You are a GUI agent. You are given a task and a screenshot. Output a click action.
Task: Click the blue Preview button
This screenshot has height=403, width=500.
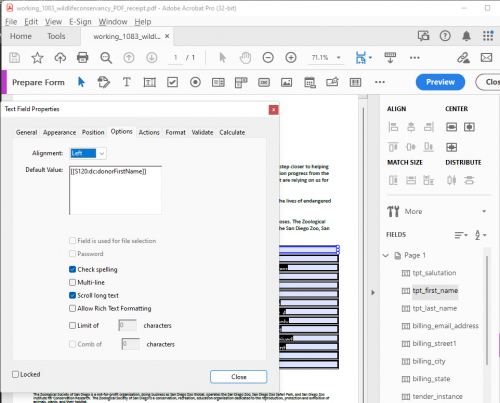pos(440,82)
